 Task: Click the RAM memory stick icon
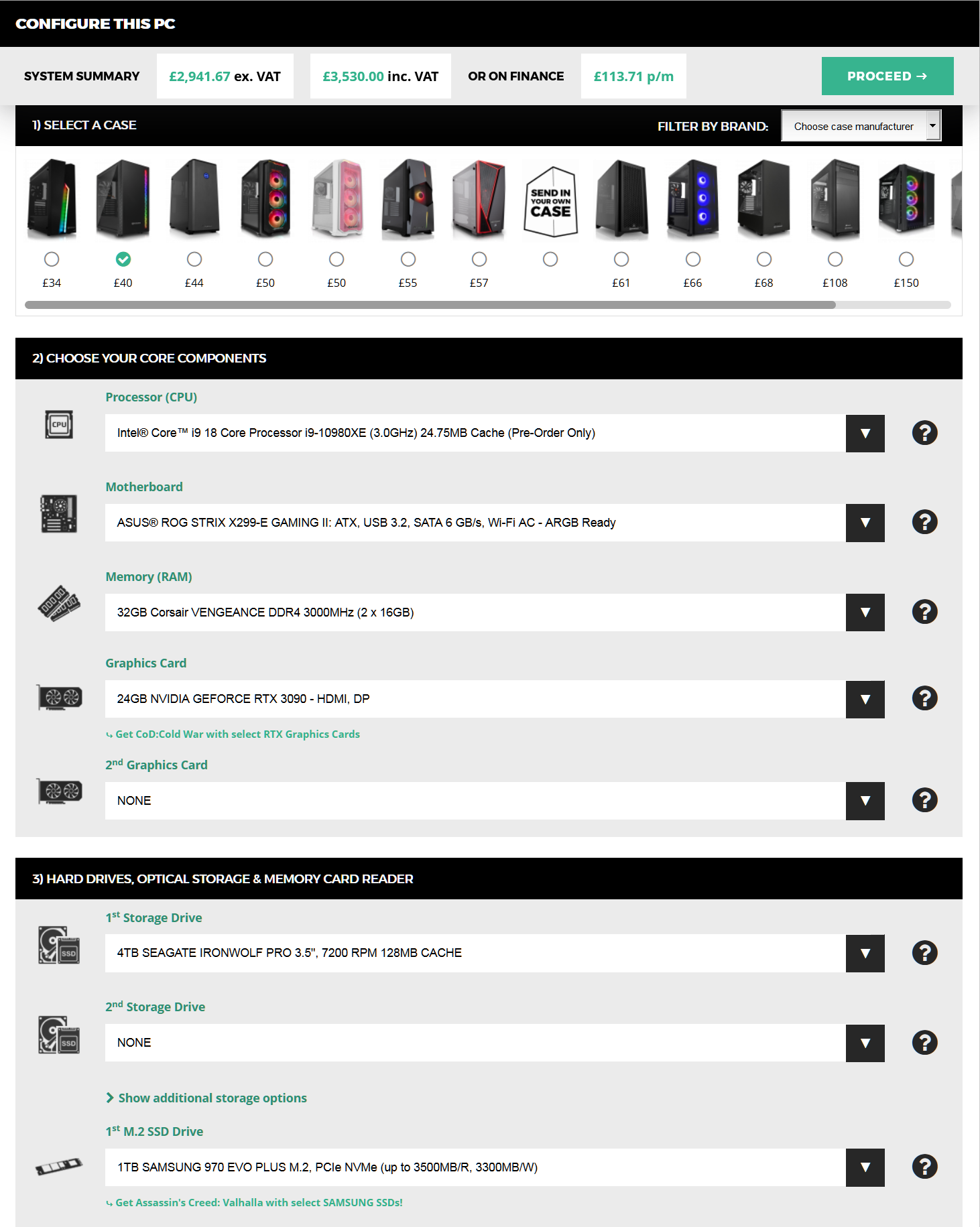pos(59,603)
